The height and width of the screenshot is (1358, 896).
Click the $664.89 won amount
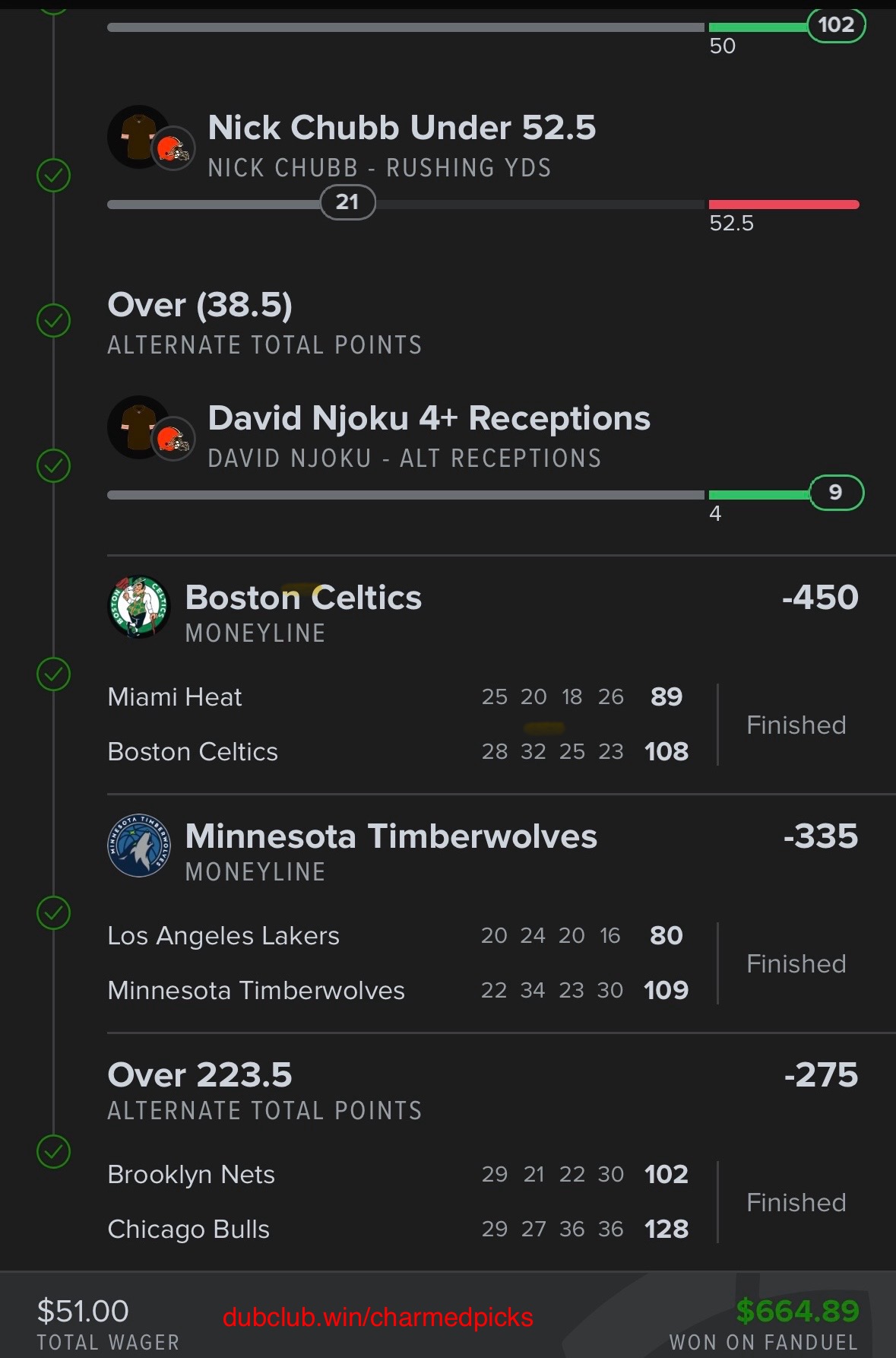(797, 1311)
